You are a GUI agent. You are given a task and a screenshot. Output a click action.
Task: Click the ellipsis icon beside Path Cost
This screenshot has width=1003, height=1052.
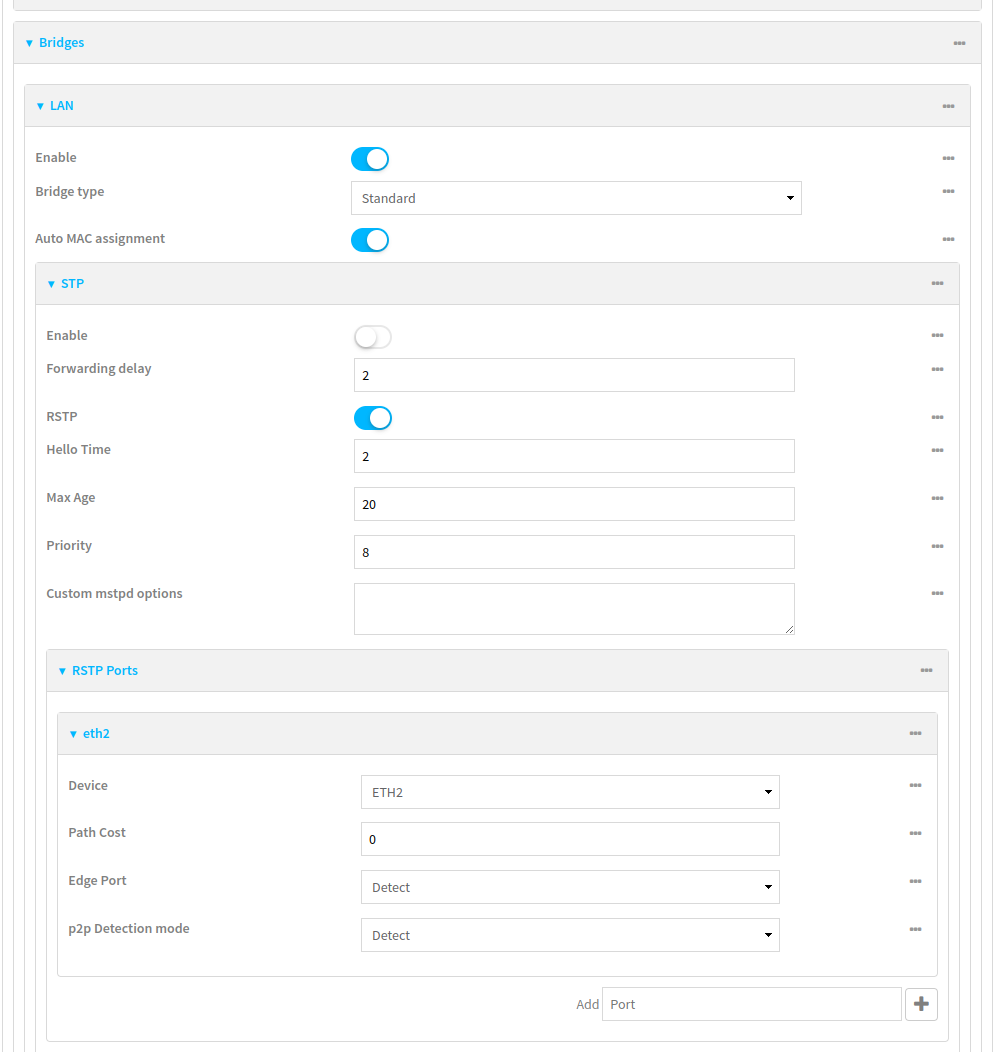pos(915,834)
